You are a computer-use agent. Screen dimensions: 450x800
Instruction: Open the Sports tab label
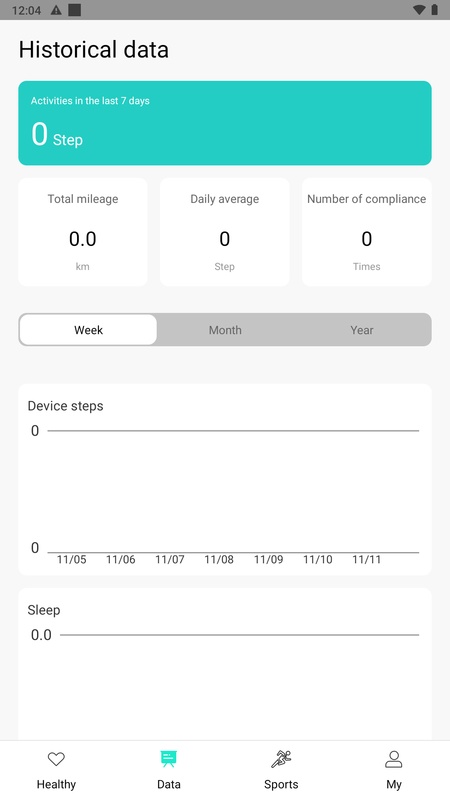tap(281, 784)
